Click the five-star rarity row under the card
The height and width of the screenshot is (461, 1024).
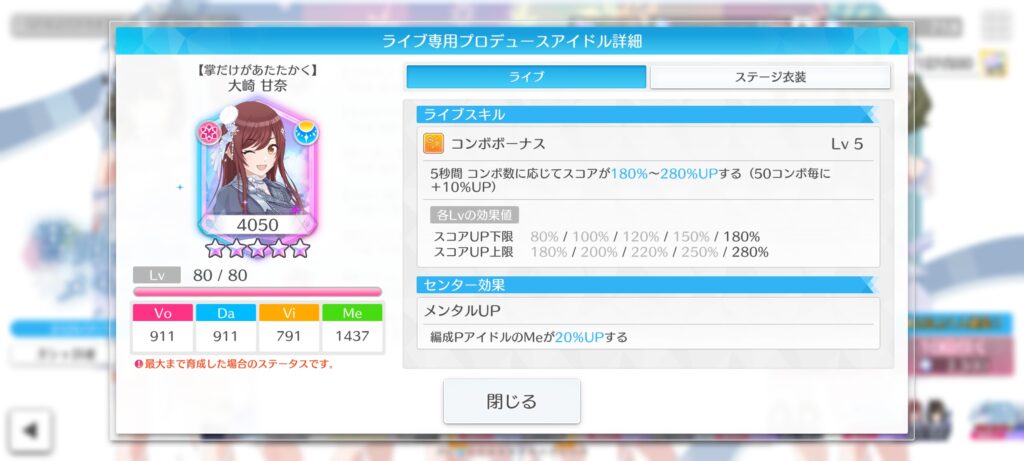coord(257,248)
